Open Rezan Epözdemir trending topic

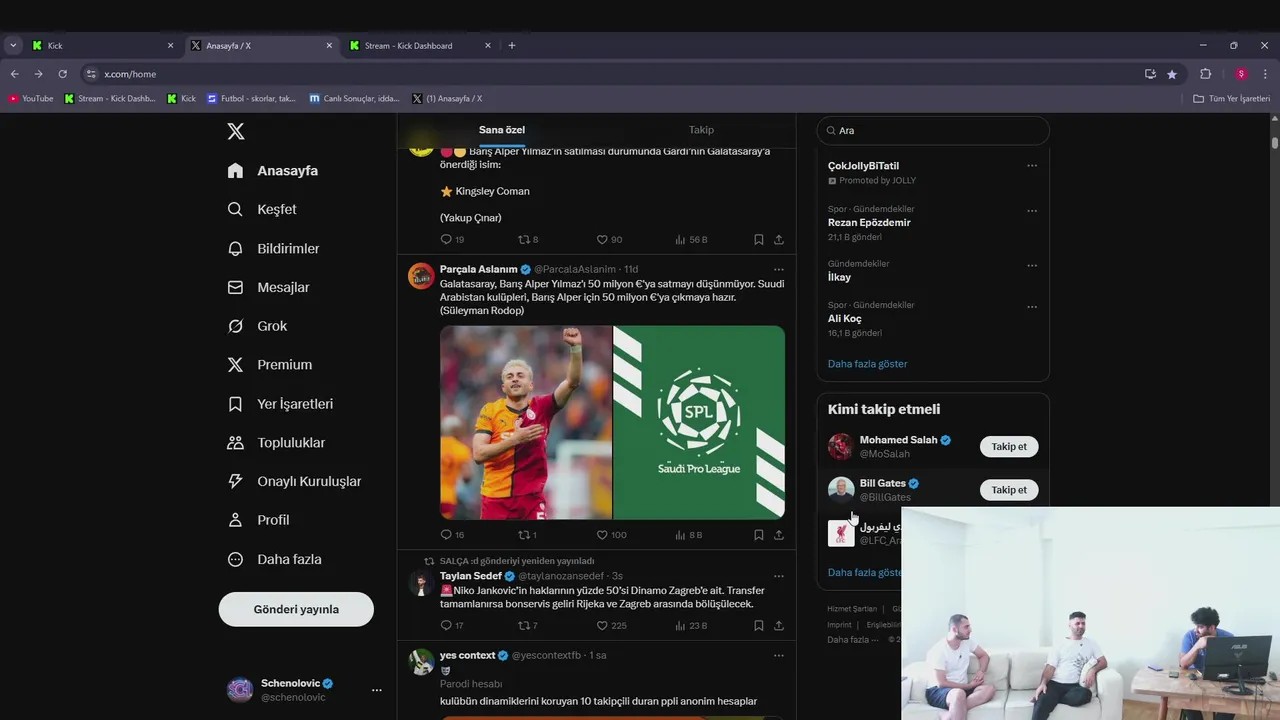click(869, 222)
